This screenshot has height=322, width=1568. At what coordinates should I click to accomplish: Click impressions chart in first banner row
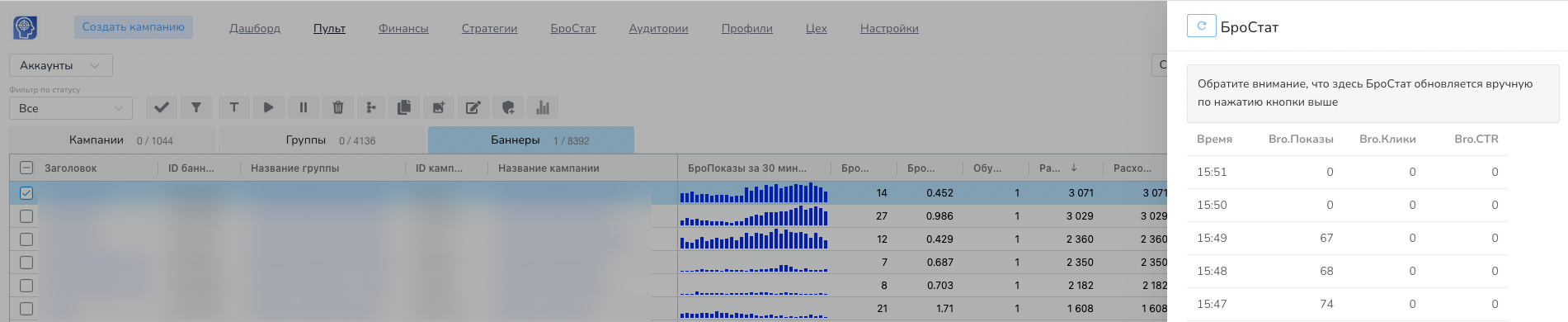(x=754, y=193)
